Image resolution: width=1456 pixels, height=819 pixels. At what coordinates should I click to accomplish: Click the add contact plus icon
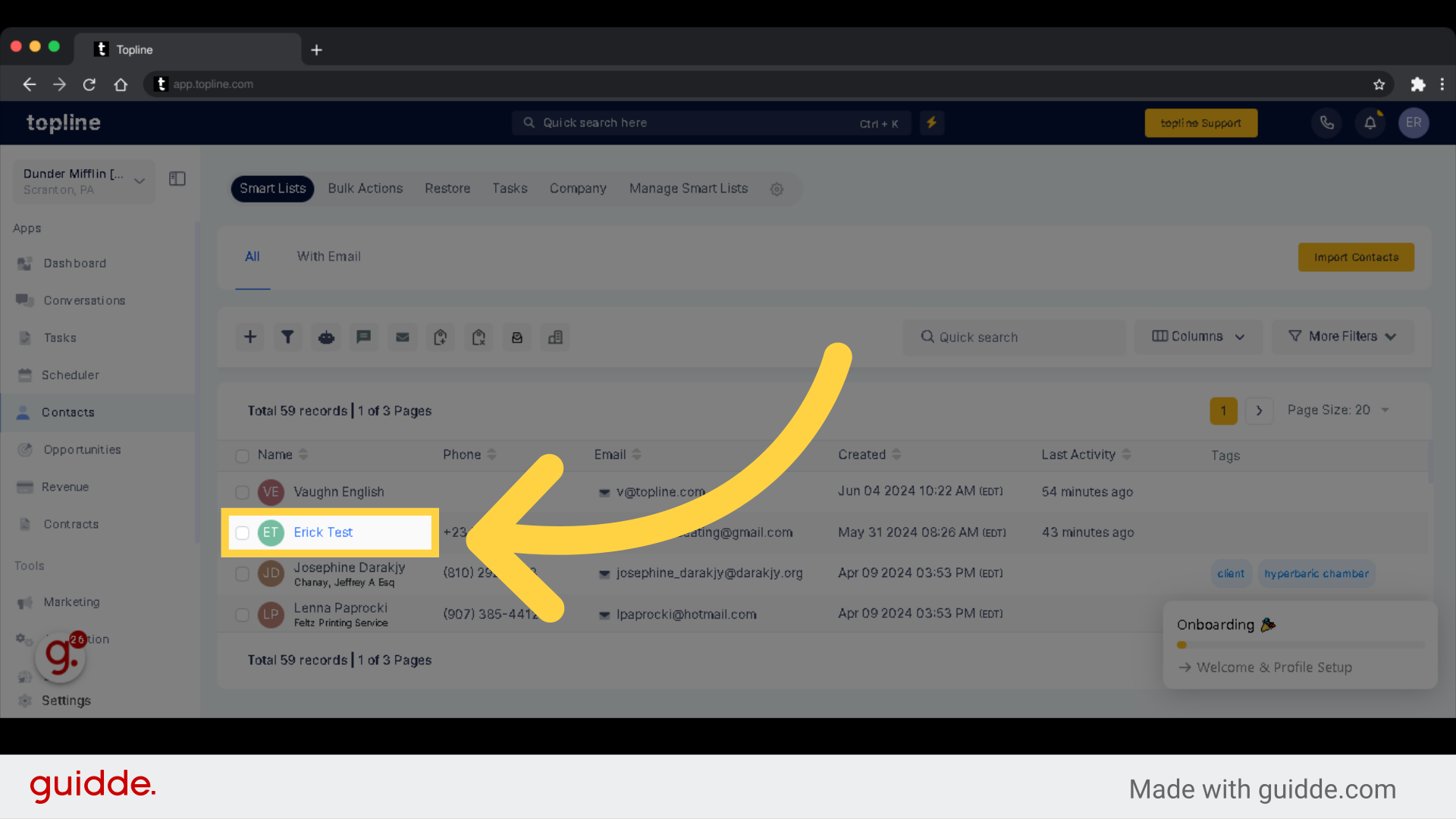click(250, 337)
